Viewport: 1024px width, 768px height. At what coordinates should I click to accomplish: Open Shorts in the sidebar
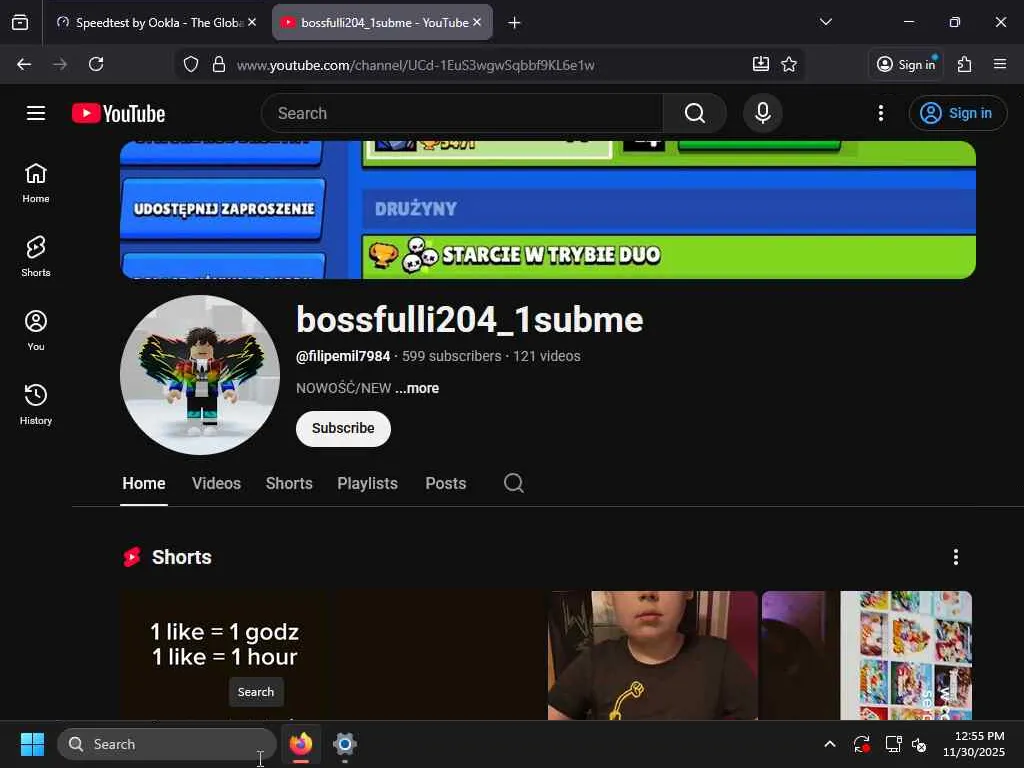[36, 257]
